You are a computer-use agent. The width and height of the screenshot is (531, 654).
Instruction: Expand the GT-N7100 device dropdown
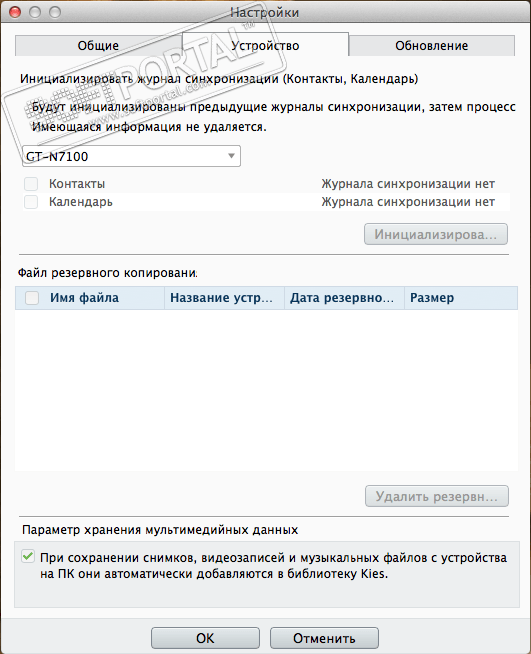pyautogui.click(x=131, y=156)
